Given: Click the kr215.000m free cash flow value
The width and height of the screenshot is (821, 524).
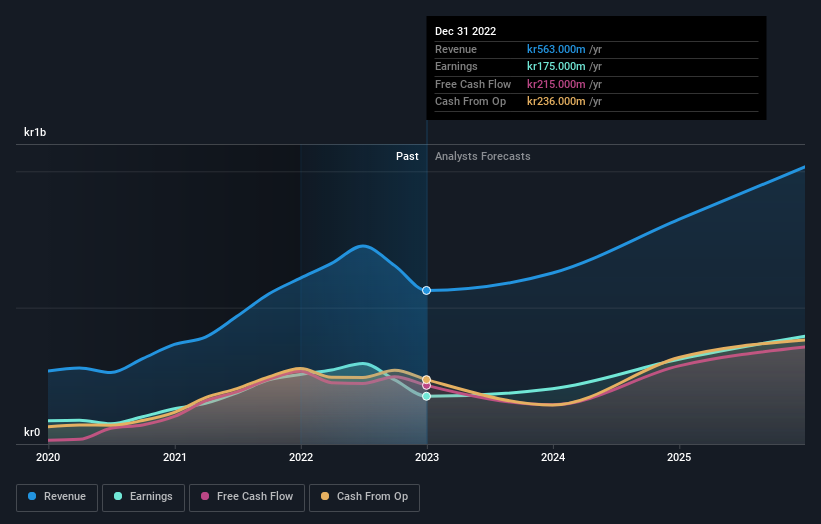Looking at the screenshot, I should point(556,84).
